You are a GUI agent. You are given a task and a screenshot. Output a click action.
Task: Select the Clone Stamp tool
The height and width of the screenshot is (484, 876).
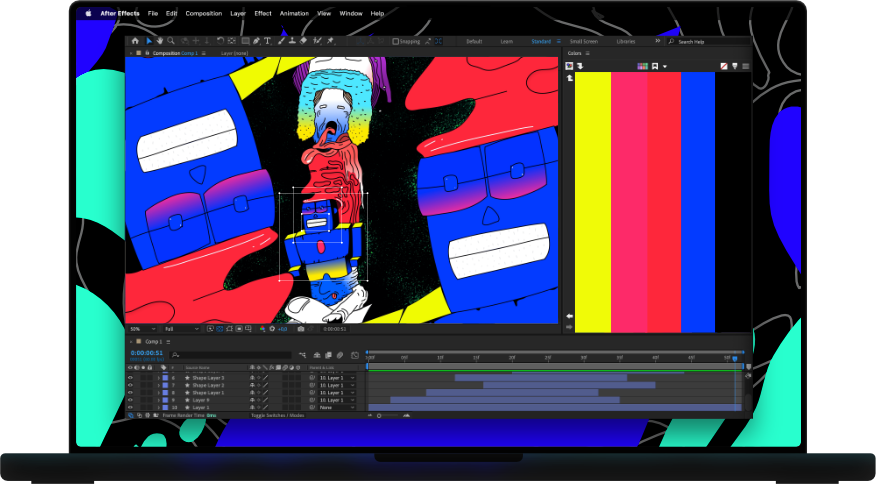[292, 41]
